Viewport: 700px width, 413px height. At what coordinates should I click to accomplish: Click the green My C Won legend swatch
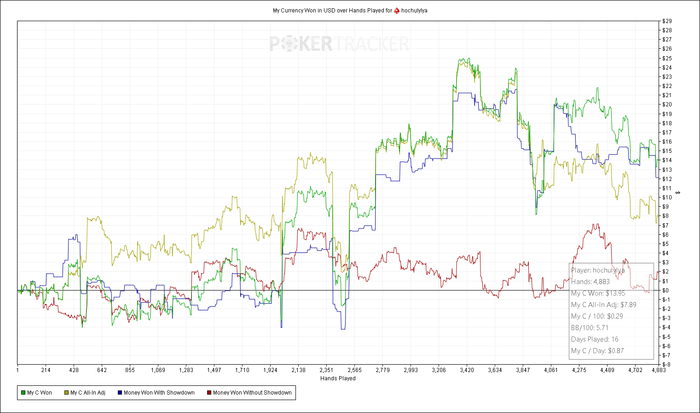(x=23, y=393)
